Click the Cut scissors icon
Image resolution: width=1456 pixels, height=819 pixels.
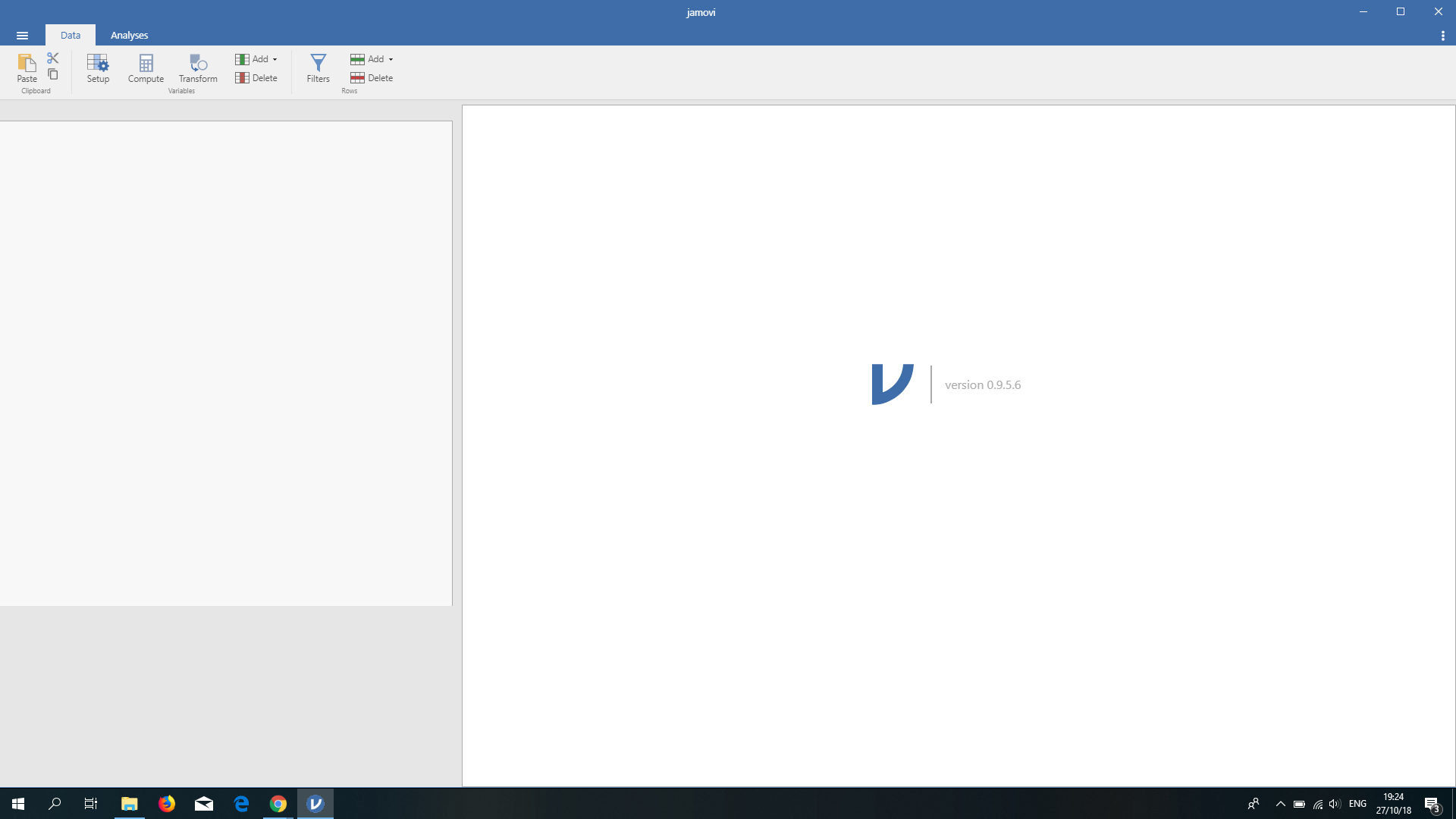tap(53, 58)
